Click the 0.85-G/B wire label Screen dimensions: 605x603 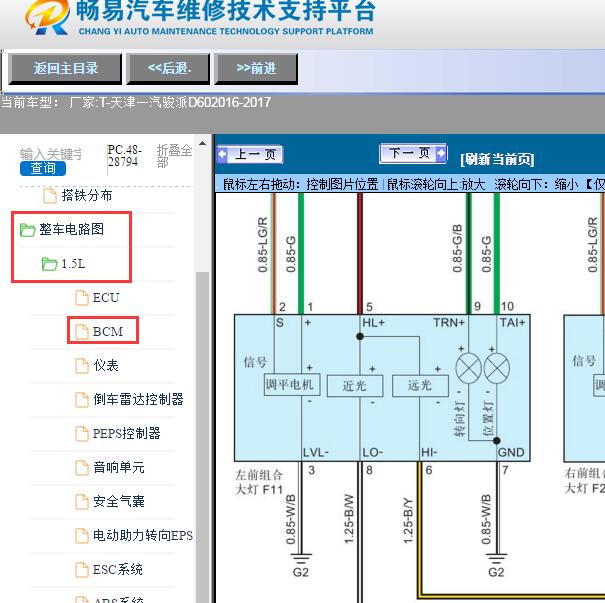click(457, 248)
